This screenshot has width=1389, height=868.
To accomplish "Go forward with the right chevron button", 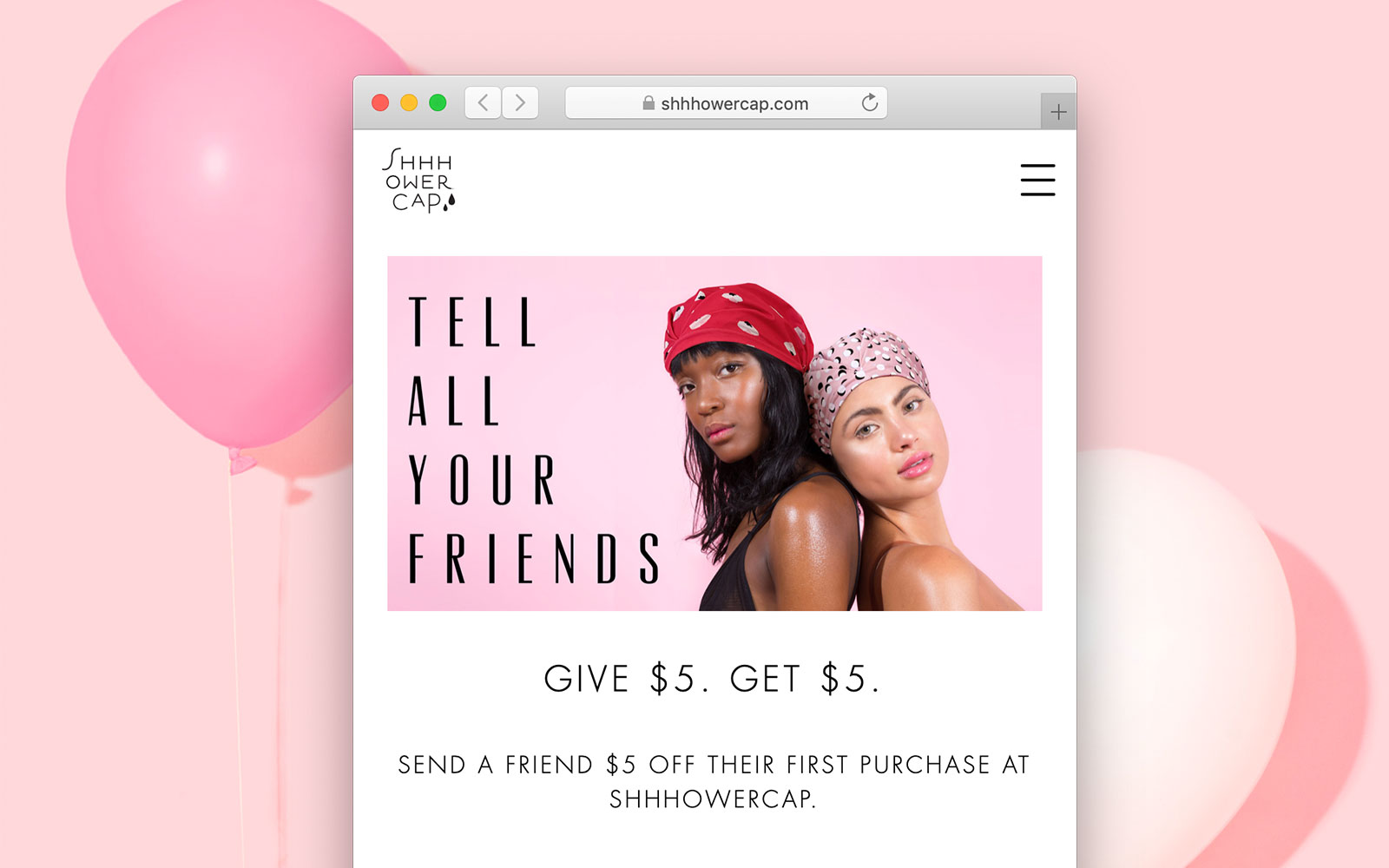I will pos(520,102).
